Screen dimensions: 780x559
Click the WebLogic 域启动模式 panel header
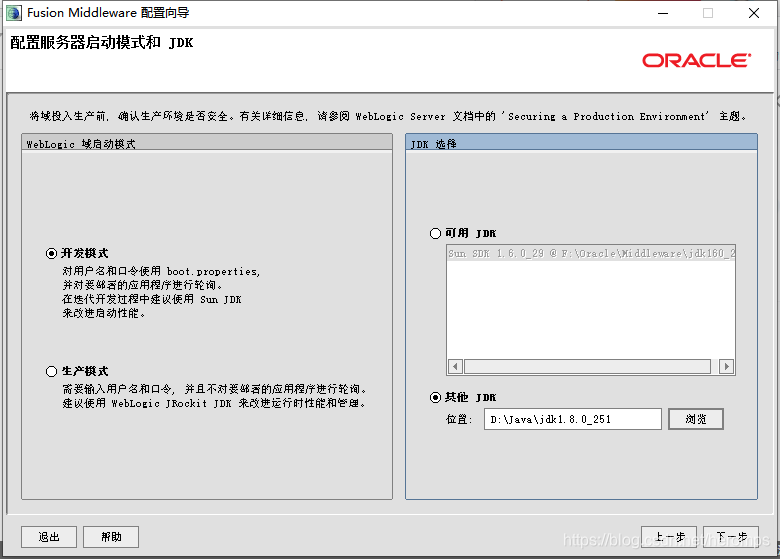click(x=207, y=144)
